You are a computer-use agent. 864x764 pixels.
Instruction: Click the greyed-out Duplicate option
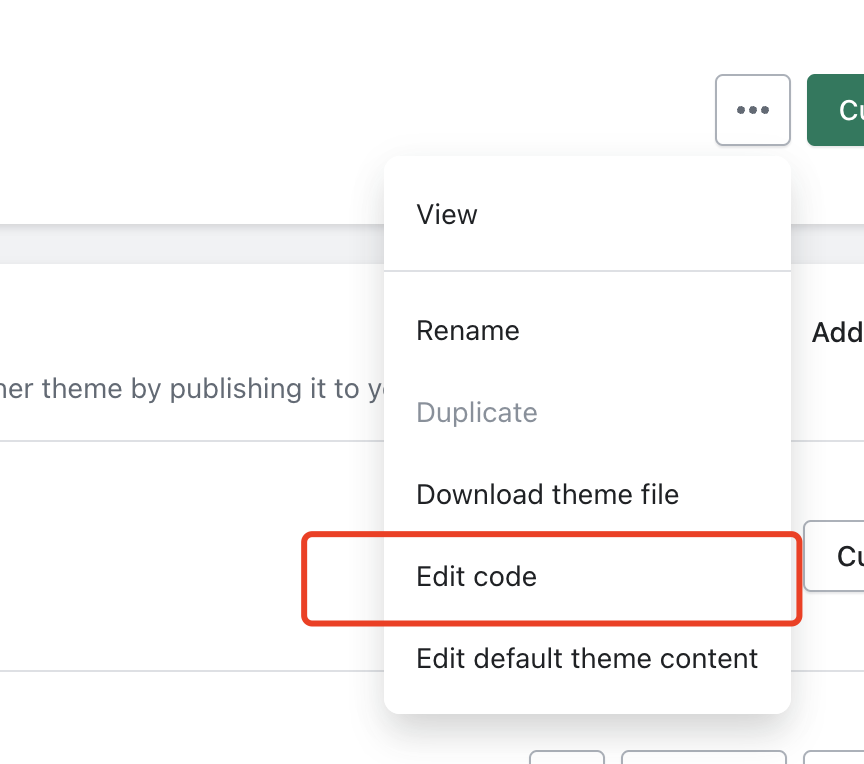tap(477, 412)
